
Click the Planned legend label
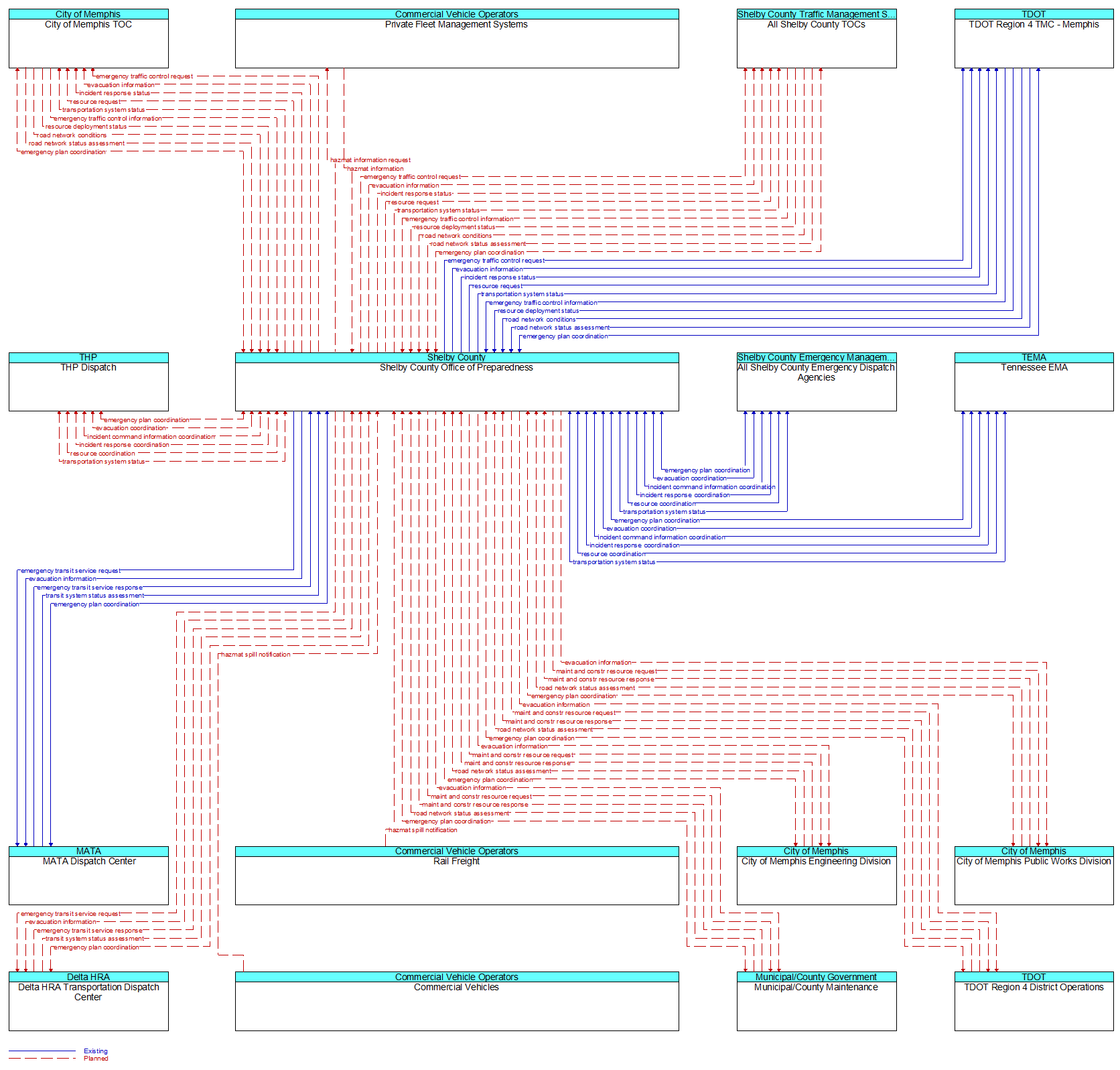(x=96, y=1059)
